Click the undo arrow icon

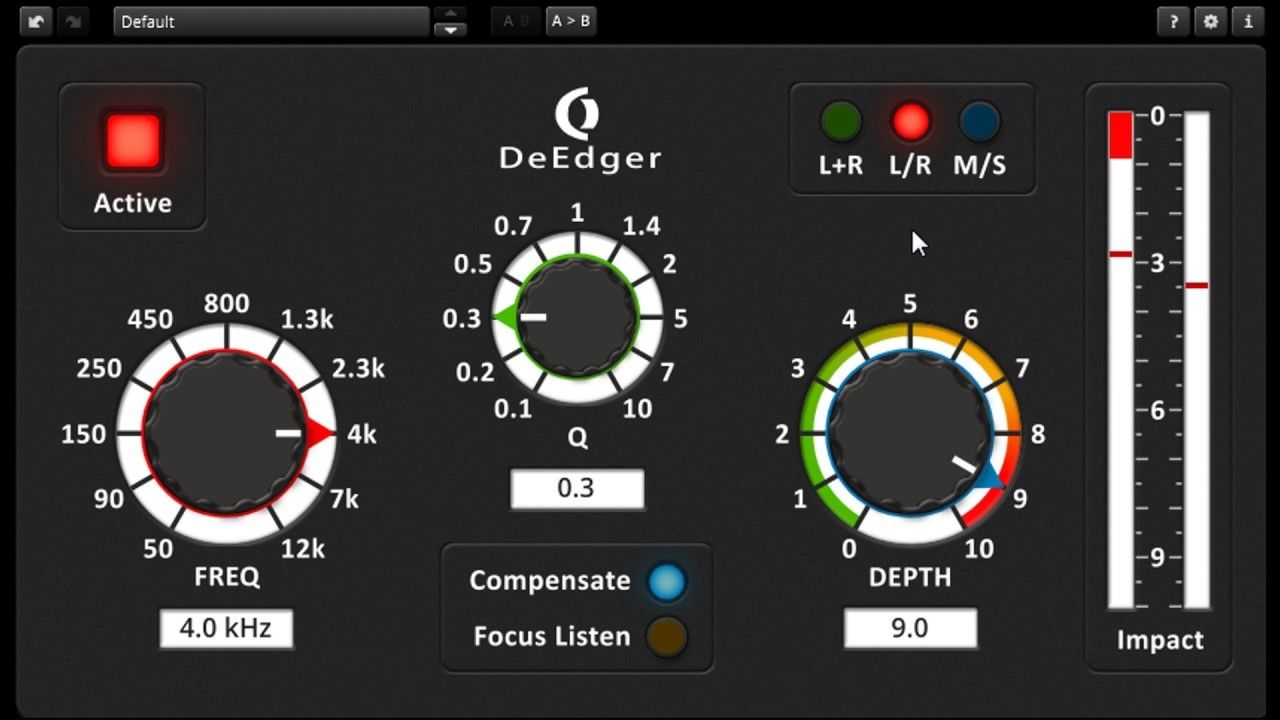click(x=37, y=21)
